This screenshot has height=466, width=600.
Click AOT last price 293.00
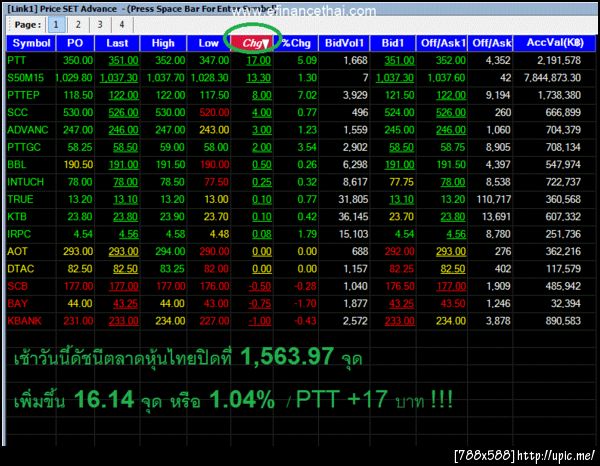[x=123, y=251]
